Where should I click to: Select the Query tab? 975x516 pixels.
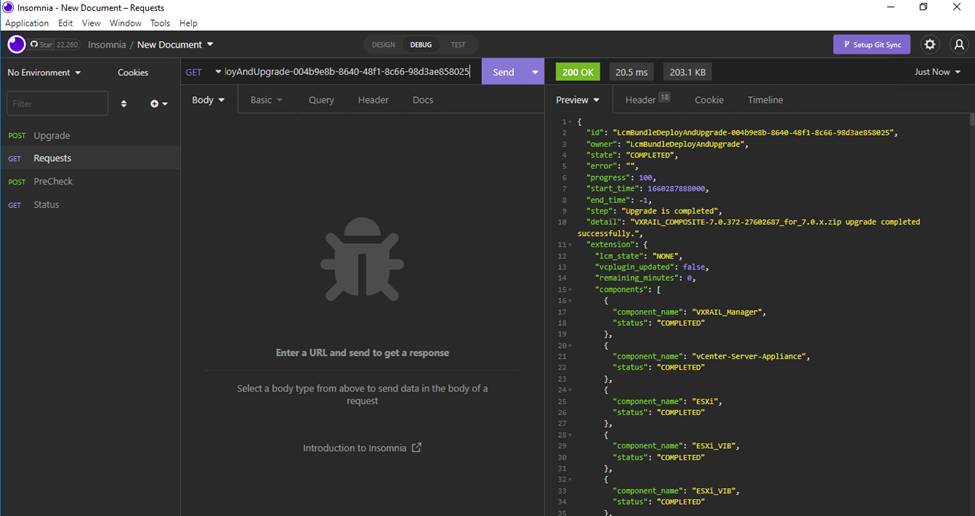321,100
